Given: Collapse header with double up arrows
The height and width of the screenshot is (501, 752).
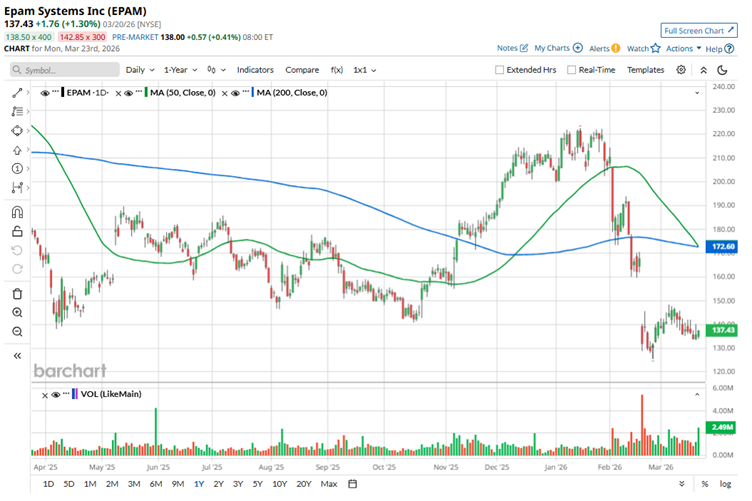Looking at the screenshot, I should pos(704,70).
